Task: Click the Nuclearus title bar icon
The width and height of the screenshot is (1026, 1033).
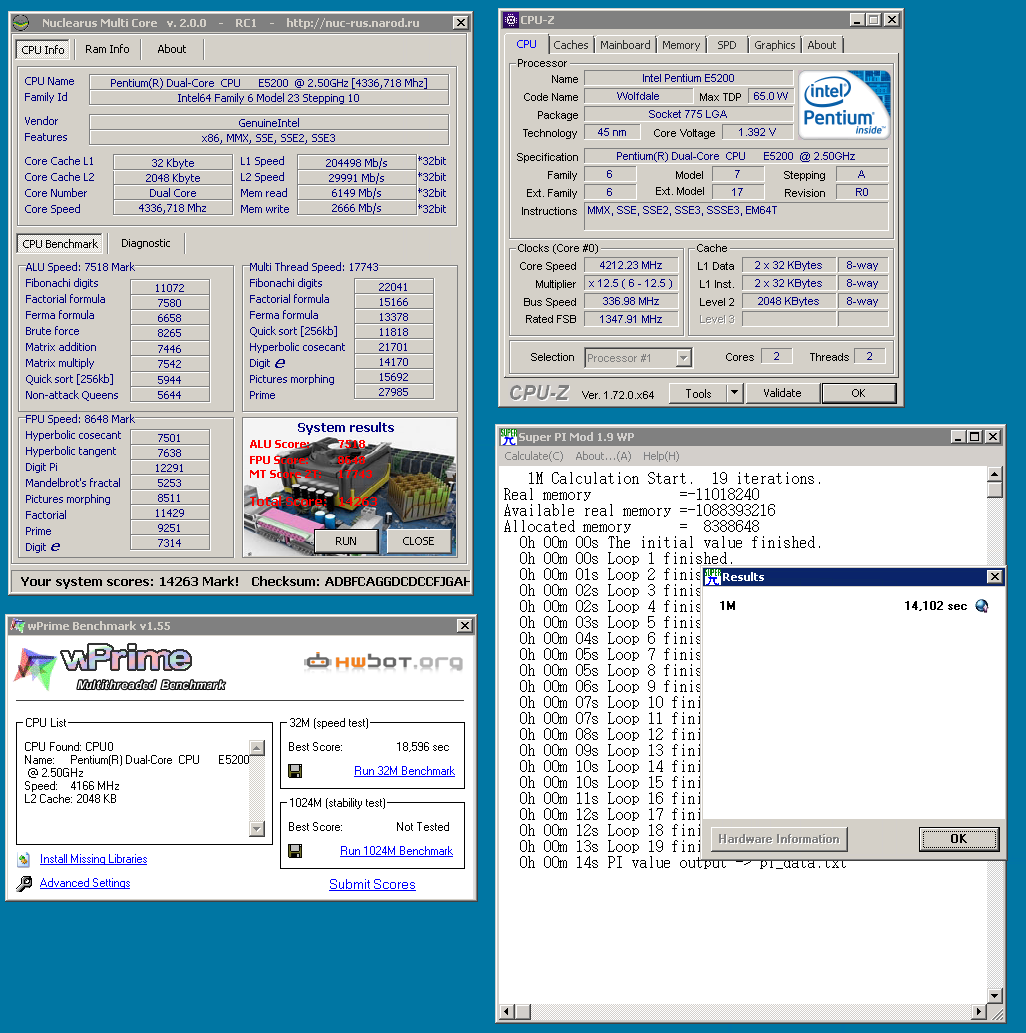Action: pyautogui.click(x=22, y=22)
